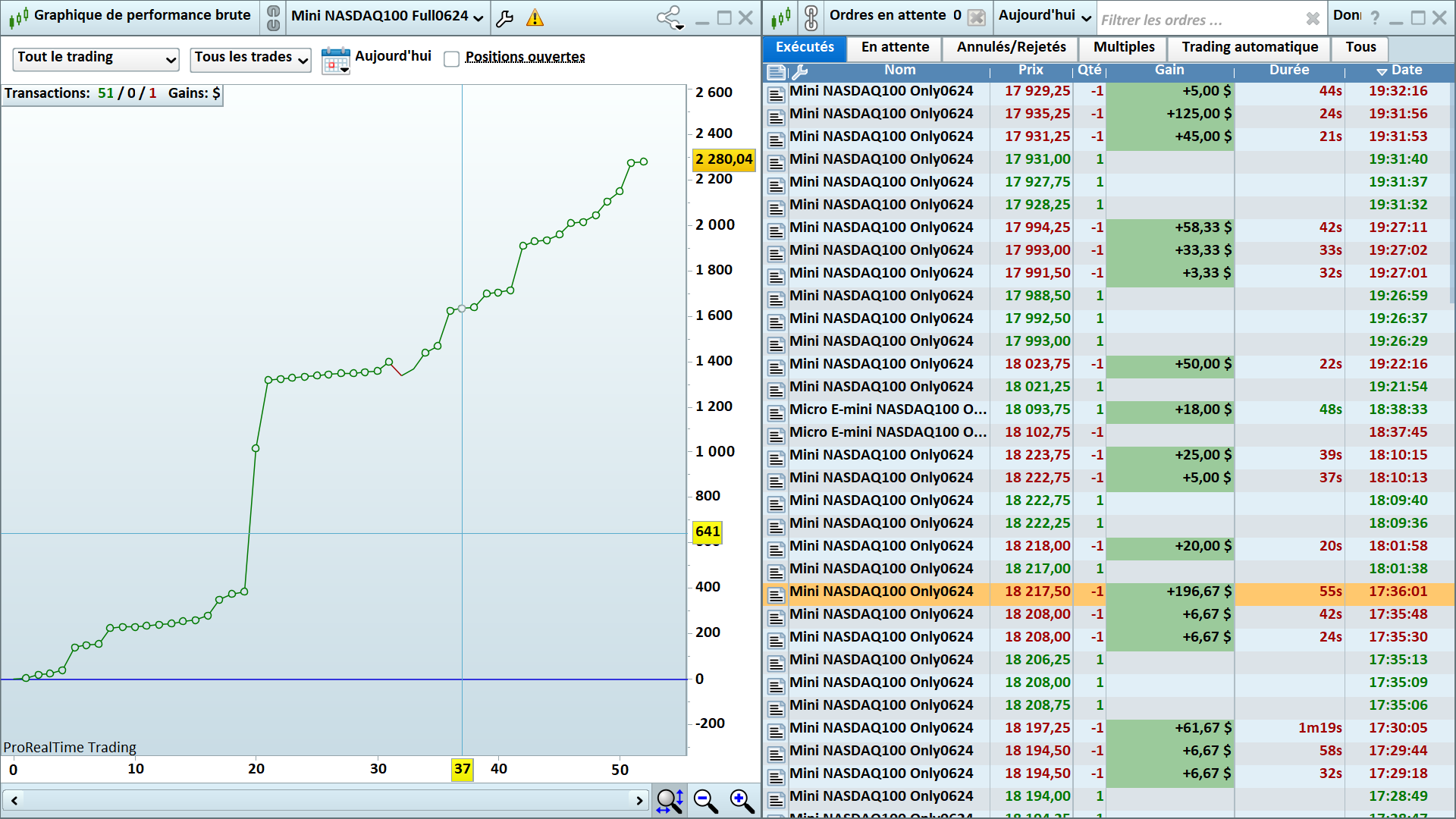This screenshot has width=1456, height=819.
Task: Click the Gain column header
Action: (1169, 71)
